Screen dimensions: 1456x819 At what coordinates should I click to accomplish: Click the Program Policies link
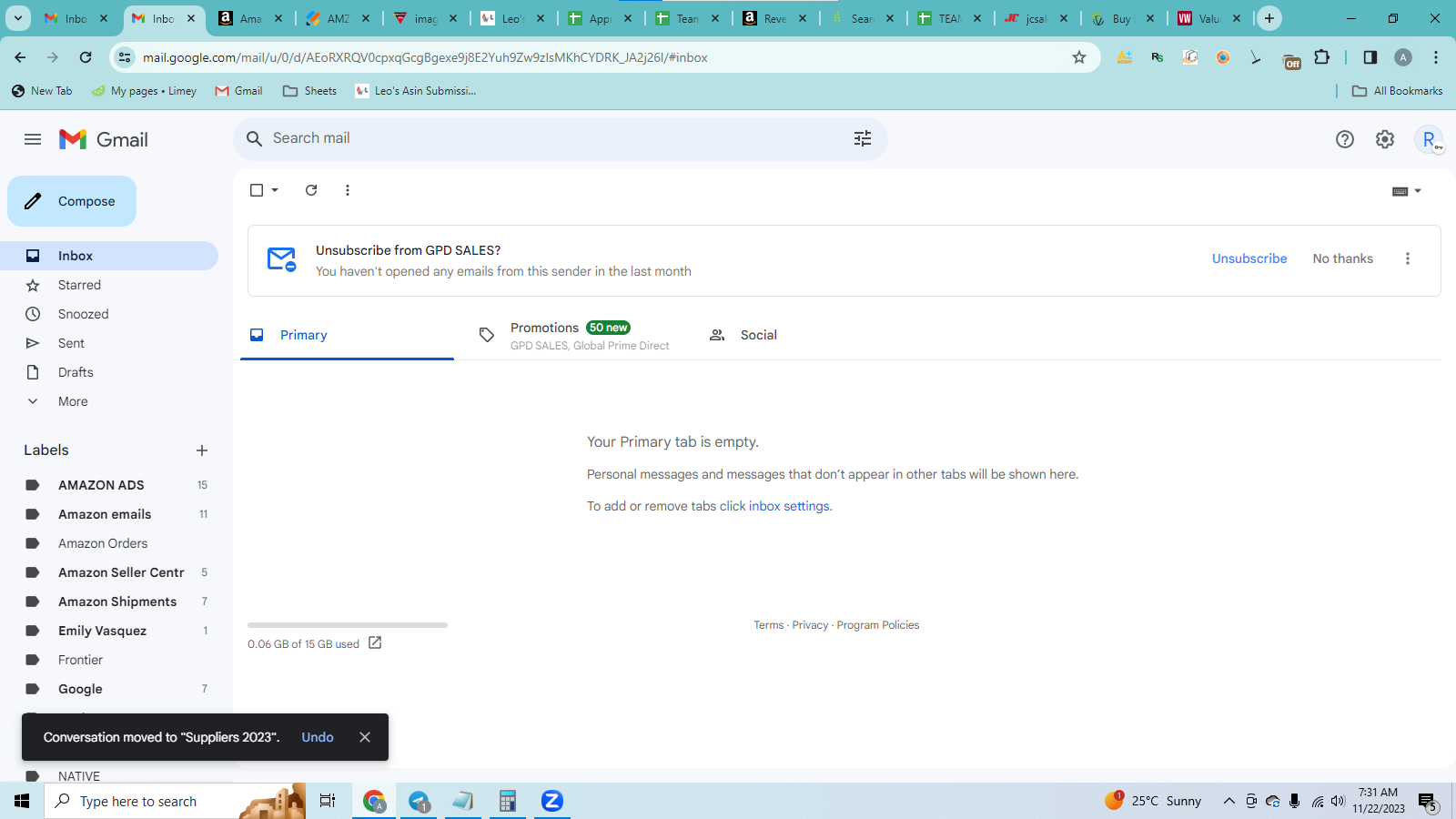click(877, 625)
